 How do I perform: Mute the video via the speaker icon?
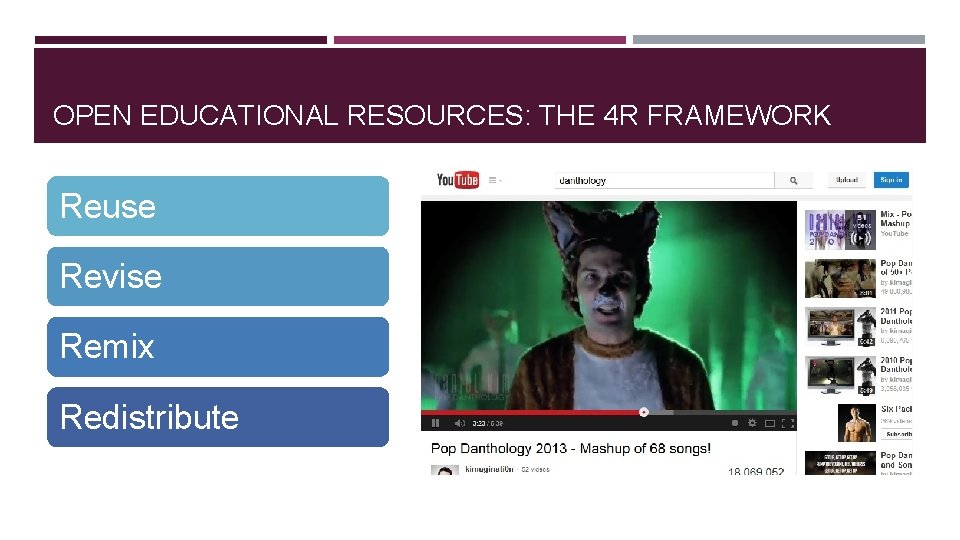(x=460, y=423)
